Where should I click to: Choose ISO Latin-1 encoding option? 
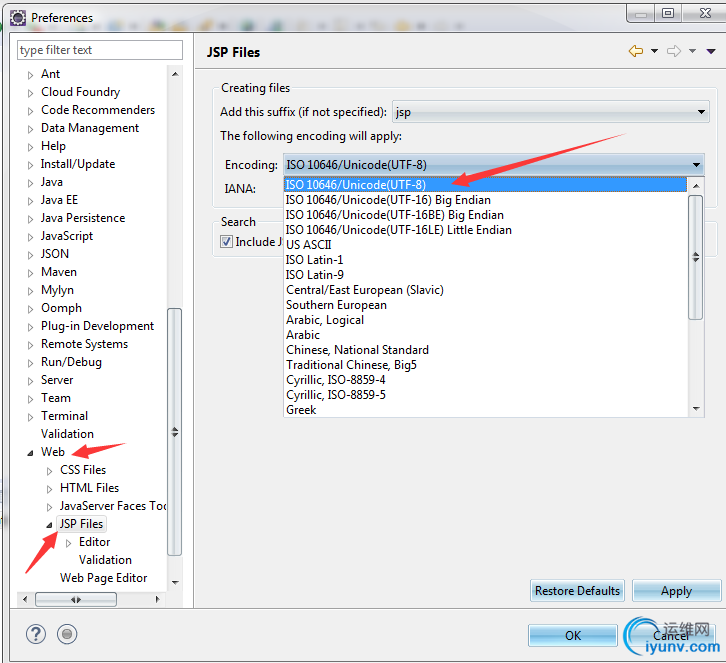(485, 260)
